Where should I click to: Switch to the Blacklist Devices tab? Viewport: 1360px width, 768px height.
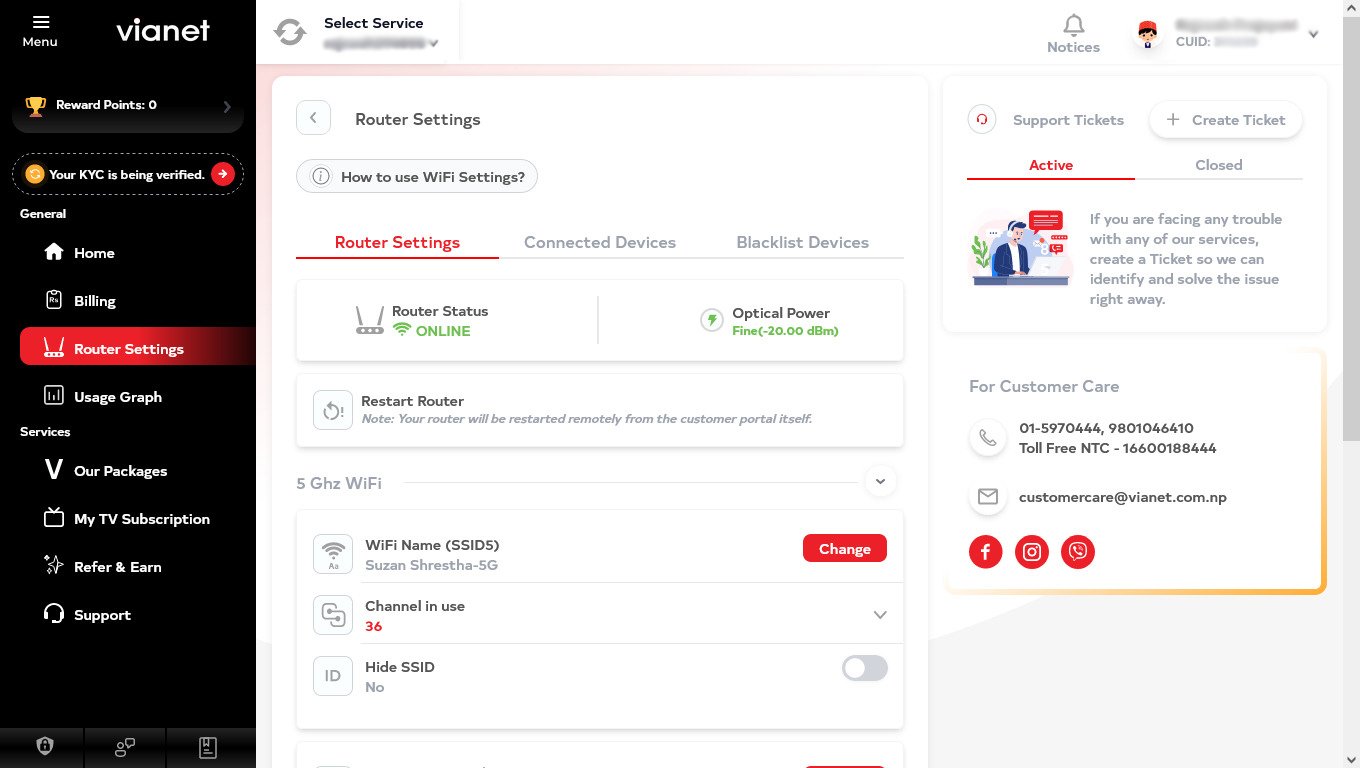coord(802,242)
